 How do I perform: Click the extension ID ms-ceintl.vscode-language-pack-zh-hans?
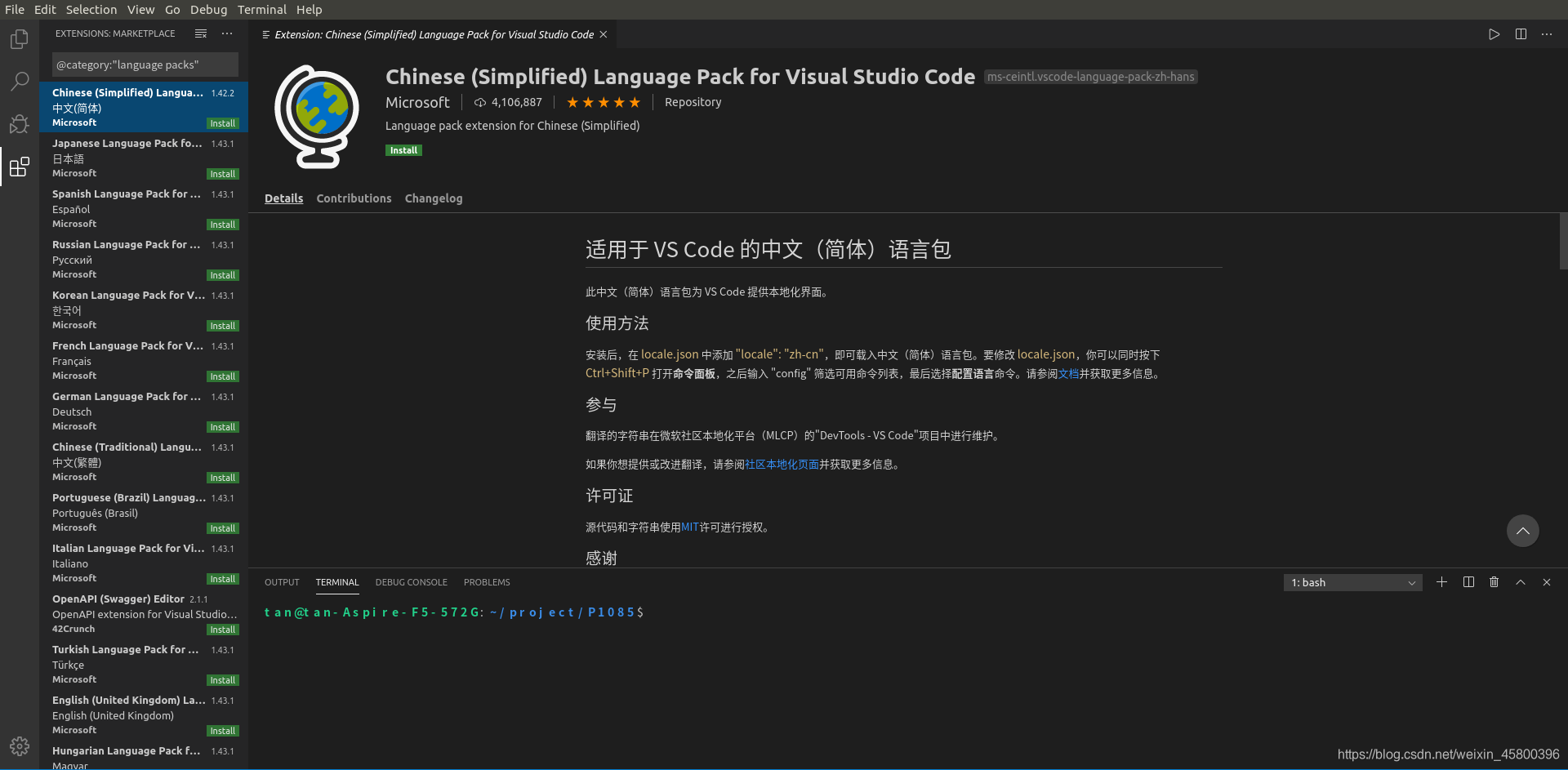(1090, 77)
